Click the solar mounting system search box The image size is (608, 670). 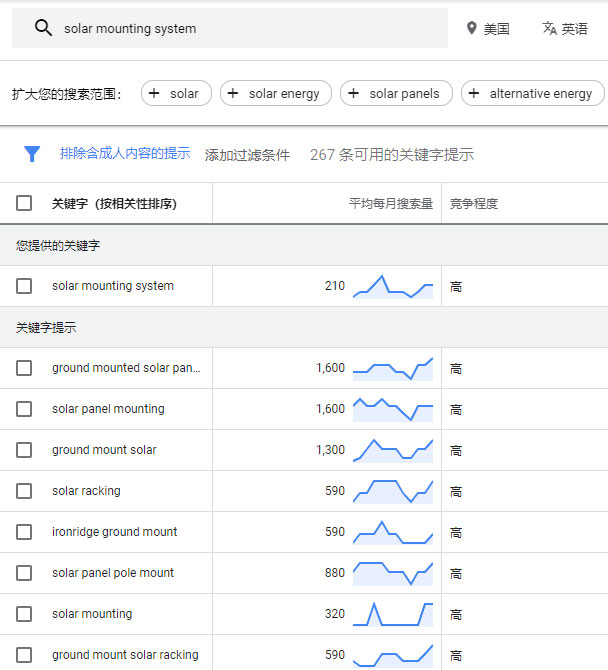(230, 28)
